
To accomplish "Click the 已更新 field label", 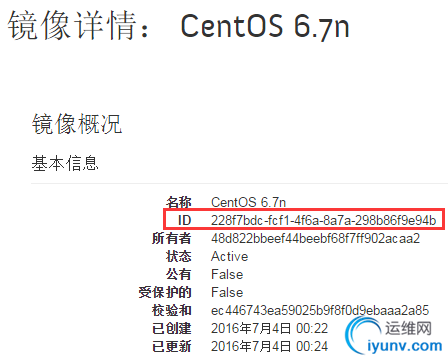I will 172,346.
